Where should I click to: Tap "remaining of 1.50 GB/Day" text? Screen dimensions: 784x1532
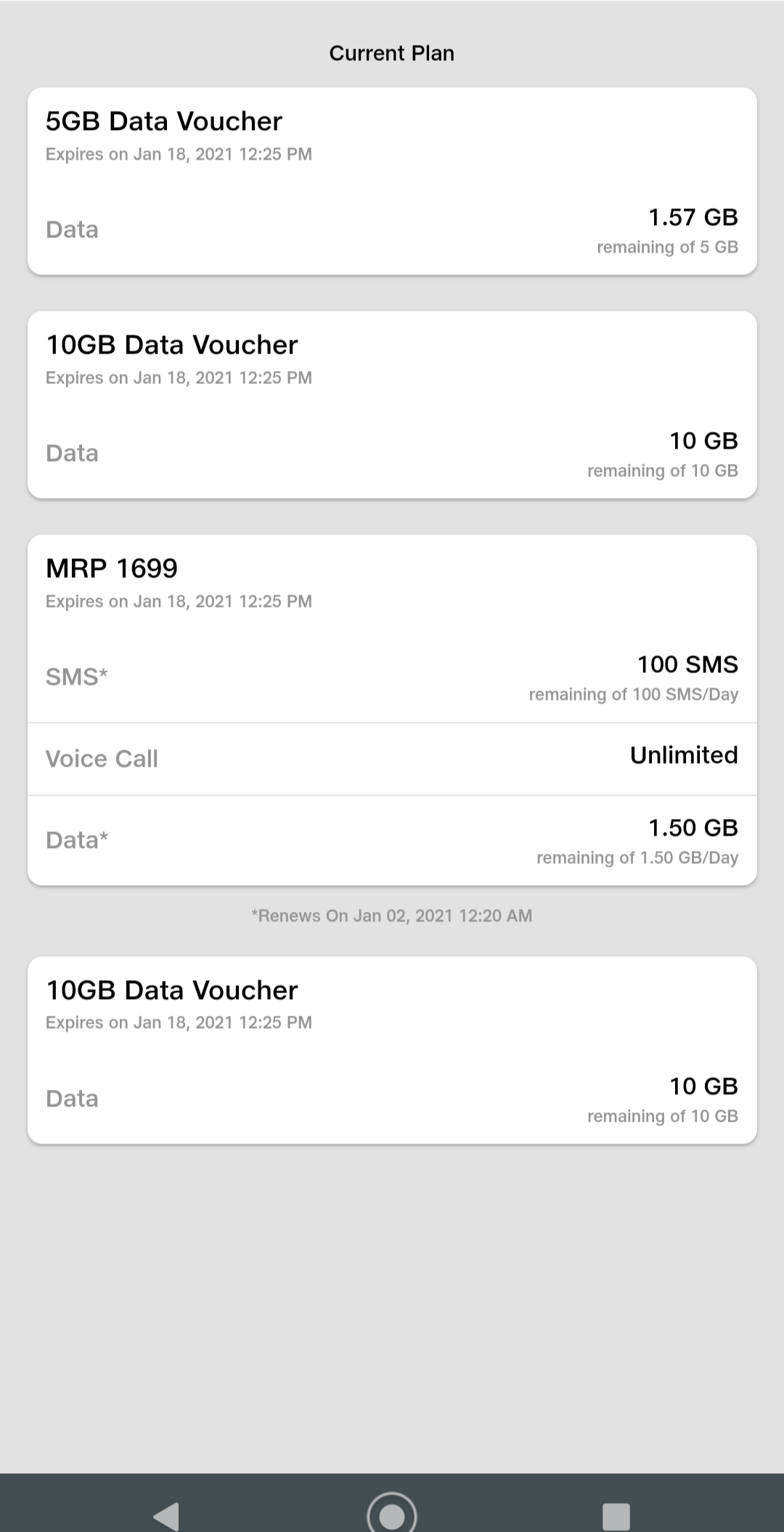(x=637, y=858)
